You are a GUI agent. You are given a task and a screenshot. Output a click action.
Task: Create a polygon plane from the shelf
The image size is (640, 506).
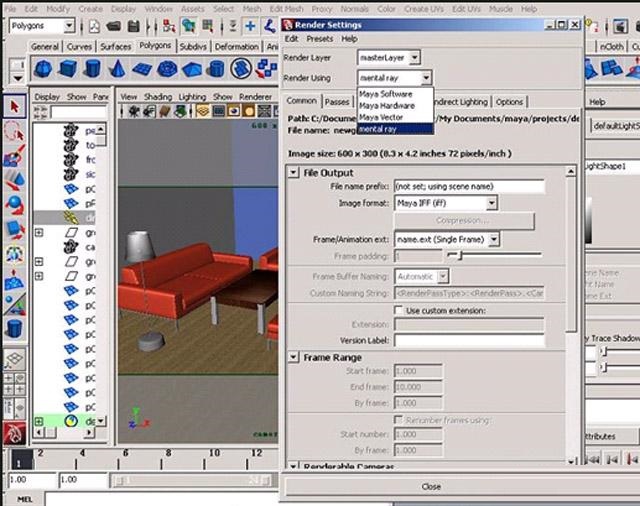pos(142,69)
